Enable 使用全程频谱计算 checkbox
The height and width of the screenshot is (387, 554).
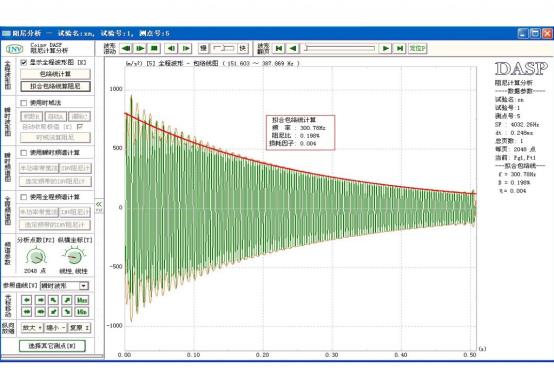[24, 197]
